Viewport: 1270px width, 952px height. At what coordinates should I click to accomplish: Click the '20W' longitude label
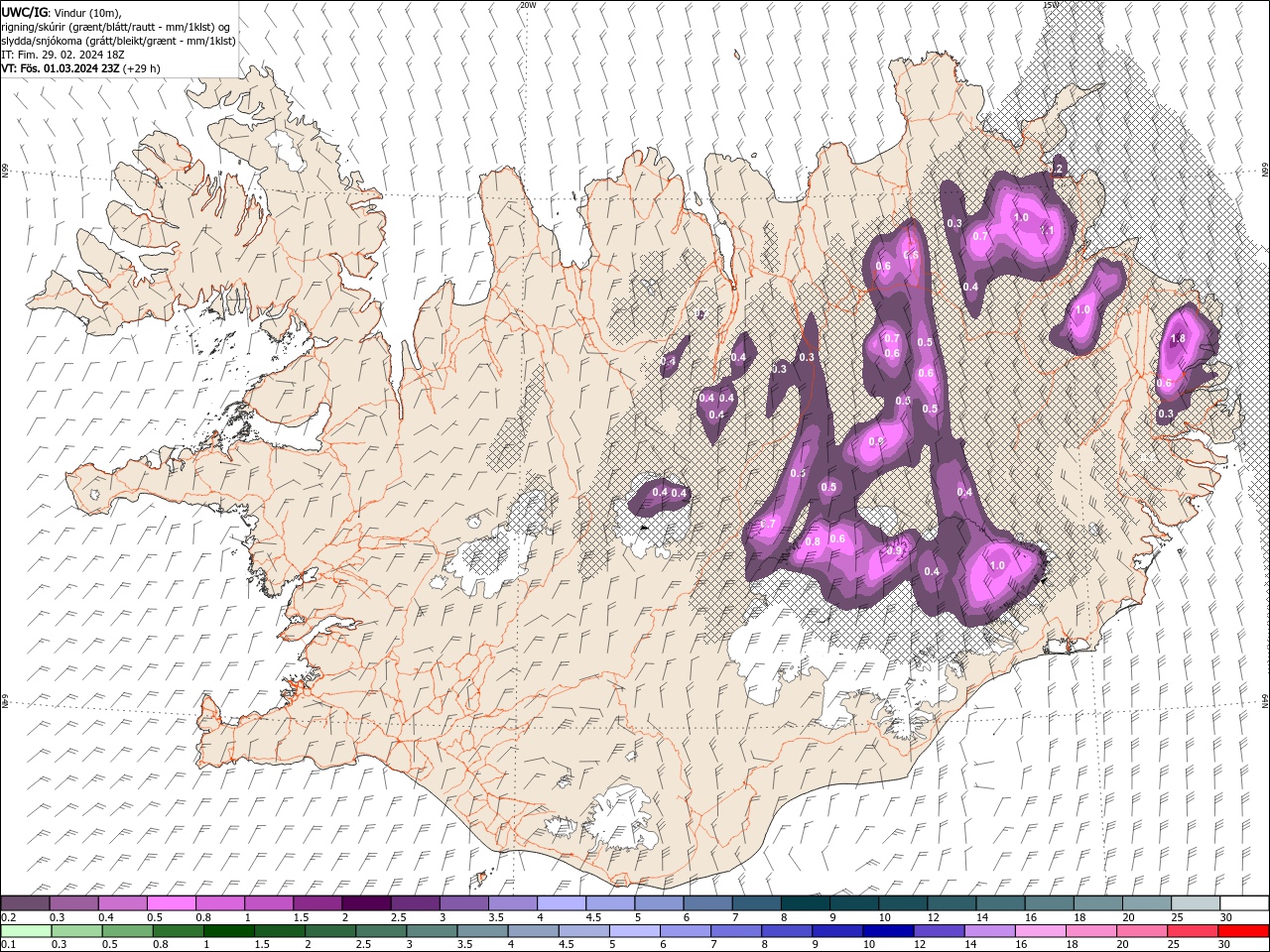(528, 5)
